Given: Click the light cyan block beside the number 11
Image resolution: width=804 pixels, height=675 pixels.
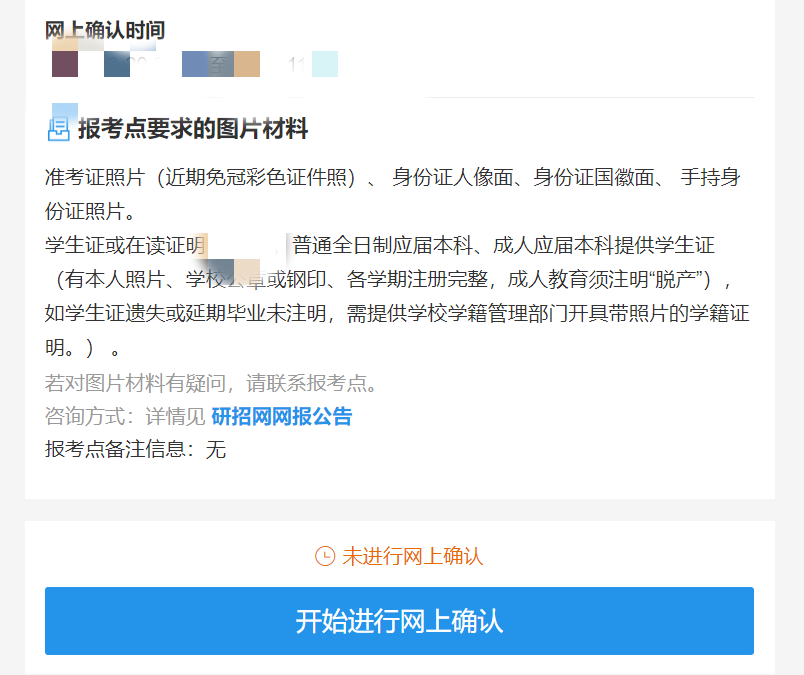Looking at the screenshot, I should (327, 63).
